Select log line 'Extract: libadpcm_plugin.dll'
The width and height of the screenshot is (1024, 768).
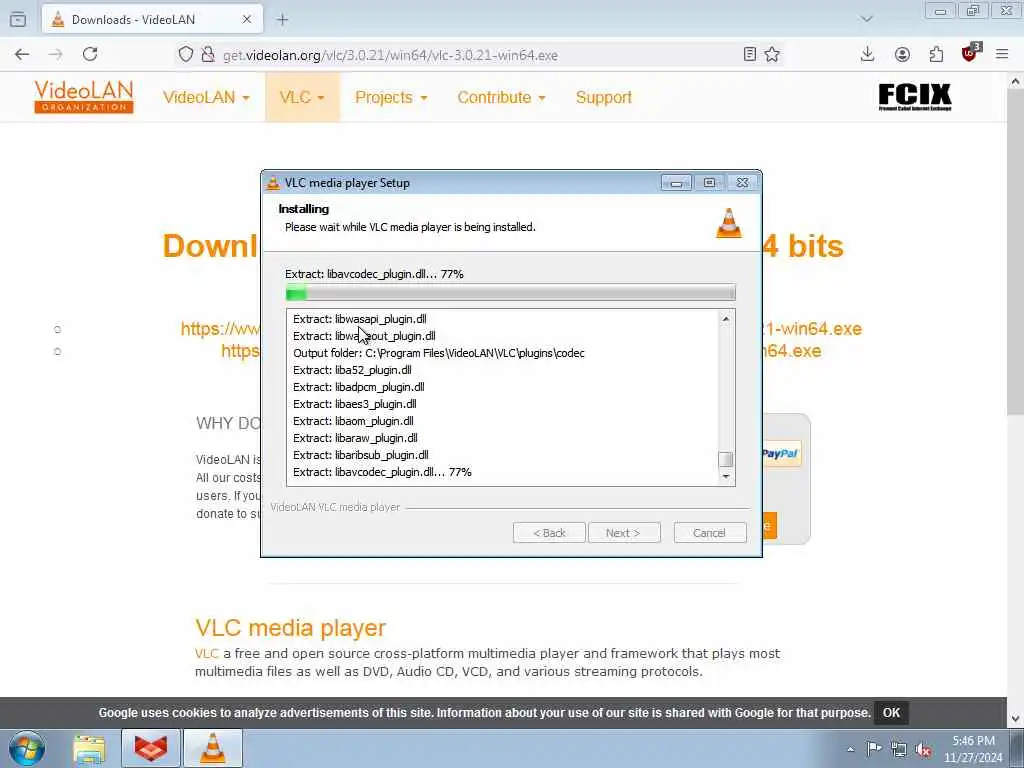359,387
